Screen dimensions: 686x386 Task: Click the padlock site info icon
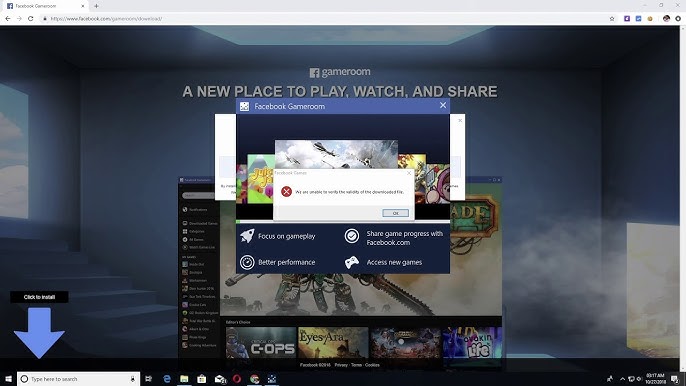[45, 19]
